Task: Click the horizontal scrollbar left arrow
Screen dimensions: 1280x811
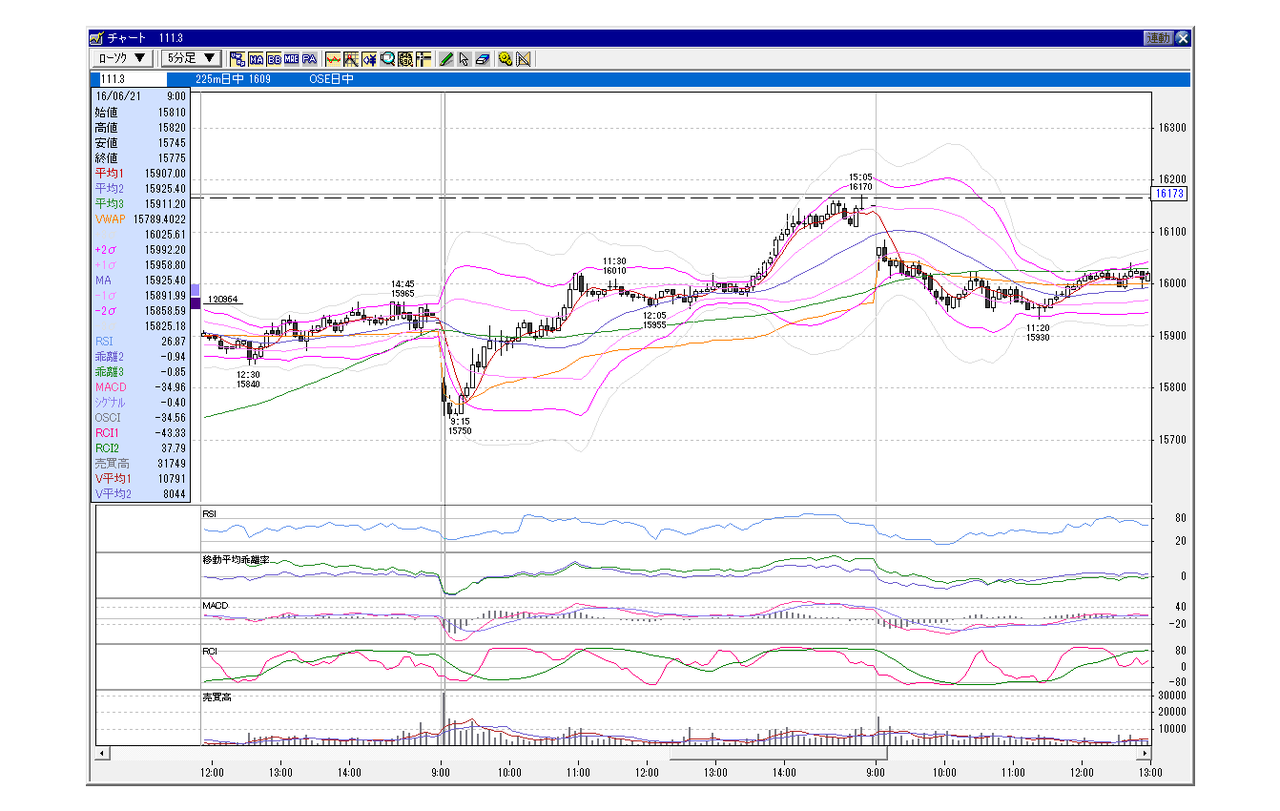Action: coord(101,751)
